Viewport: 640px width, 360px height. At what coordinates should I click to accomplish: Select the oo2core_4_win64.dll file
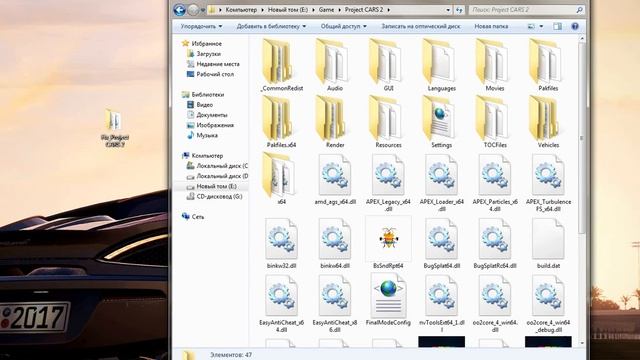(x=495, y=303)
